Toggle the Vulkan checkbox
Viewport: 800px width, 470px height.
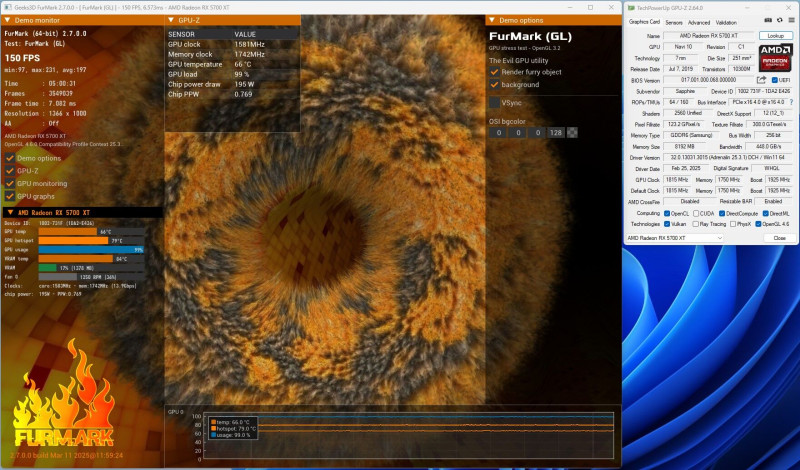click(667, 224)
